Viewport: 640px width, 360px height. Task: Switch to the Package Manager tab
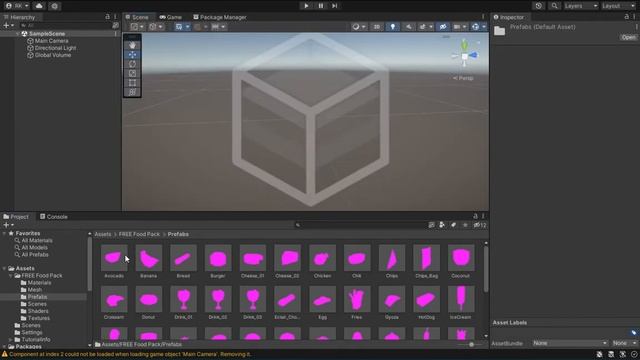pos(220,17)
